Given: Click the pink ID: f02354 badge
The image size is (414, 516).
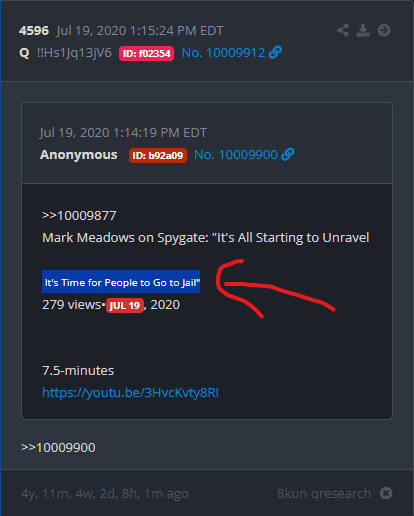Looking at the screenshot, I should pyautogui.click(x=146, y=53).
